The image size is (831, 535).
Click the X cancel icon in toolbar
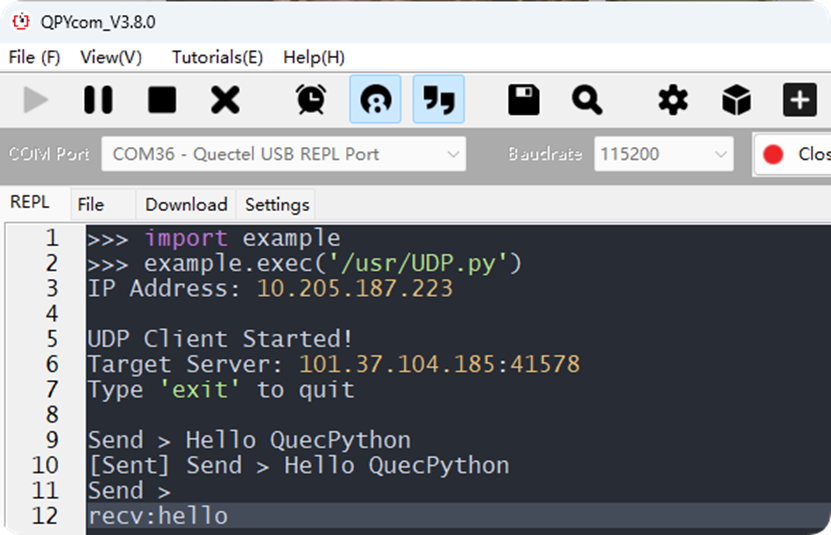(x=225, y=100)
